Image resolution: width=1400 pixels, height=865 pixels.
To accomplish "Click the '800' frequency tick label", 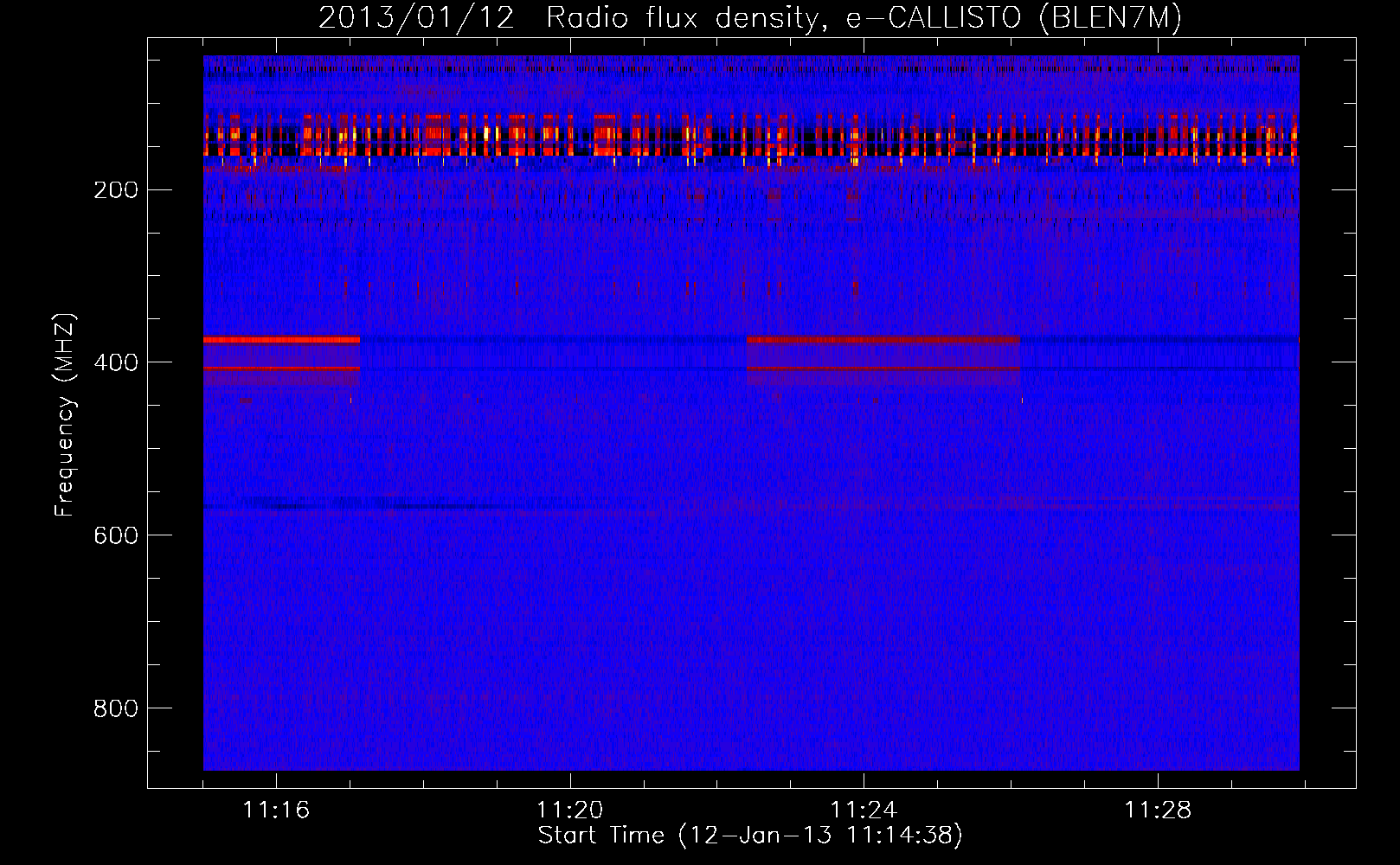I will tap(116, 708).
